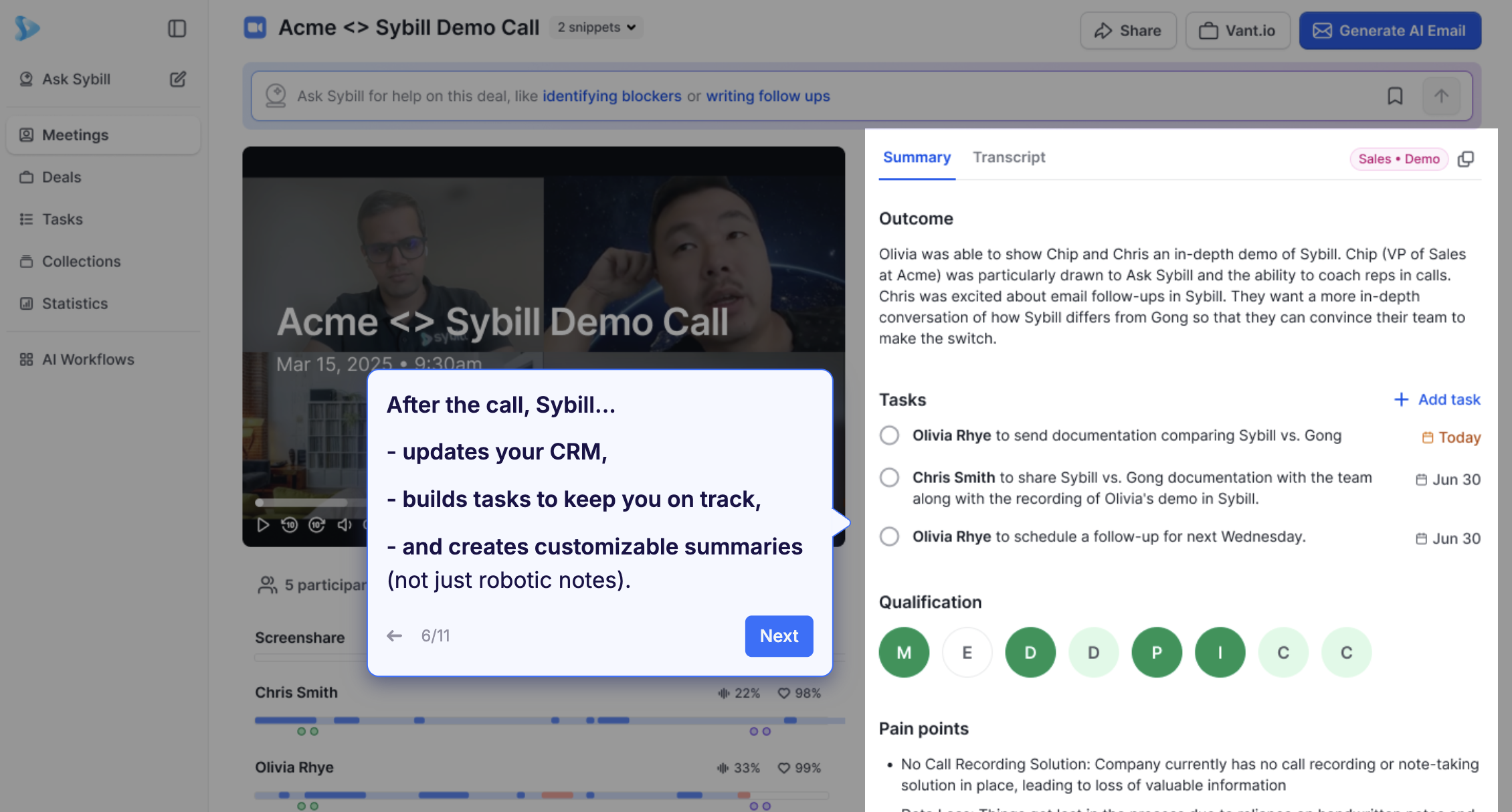Expand the 2 snippets dropdown

point(596,27)
